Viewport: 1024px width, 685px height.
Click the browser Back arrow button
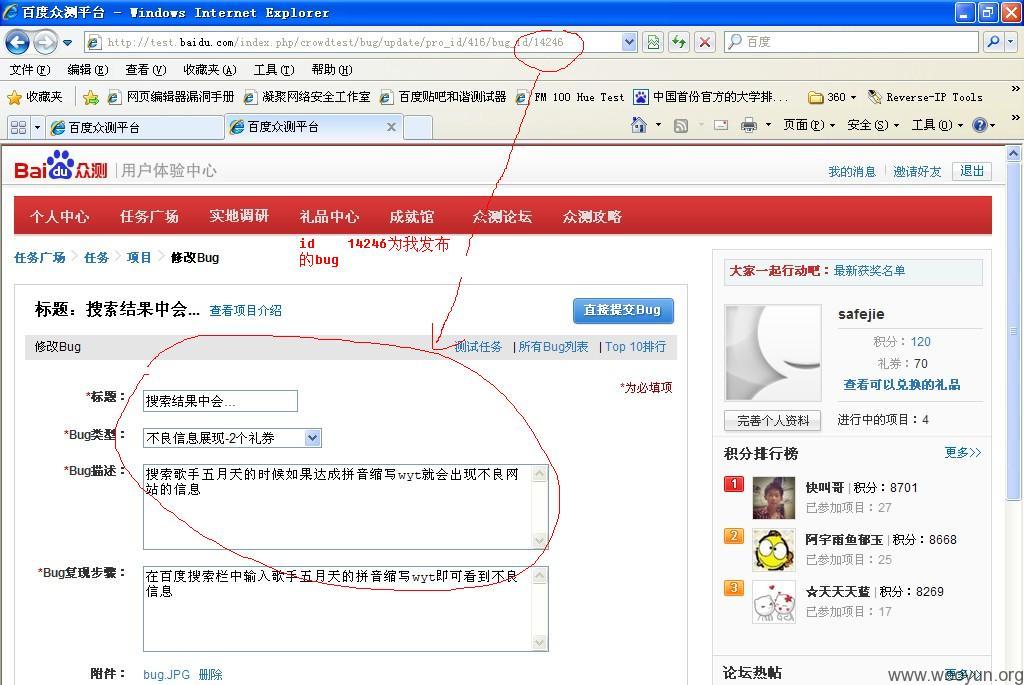coord(17,42)
